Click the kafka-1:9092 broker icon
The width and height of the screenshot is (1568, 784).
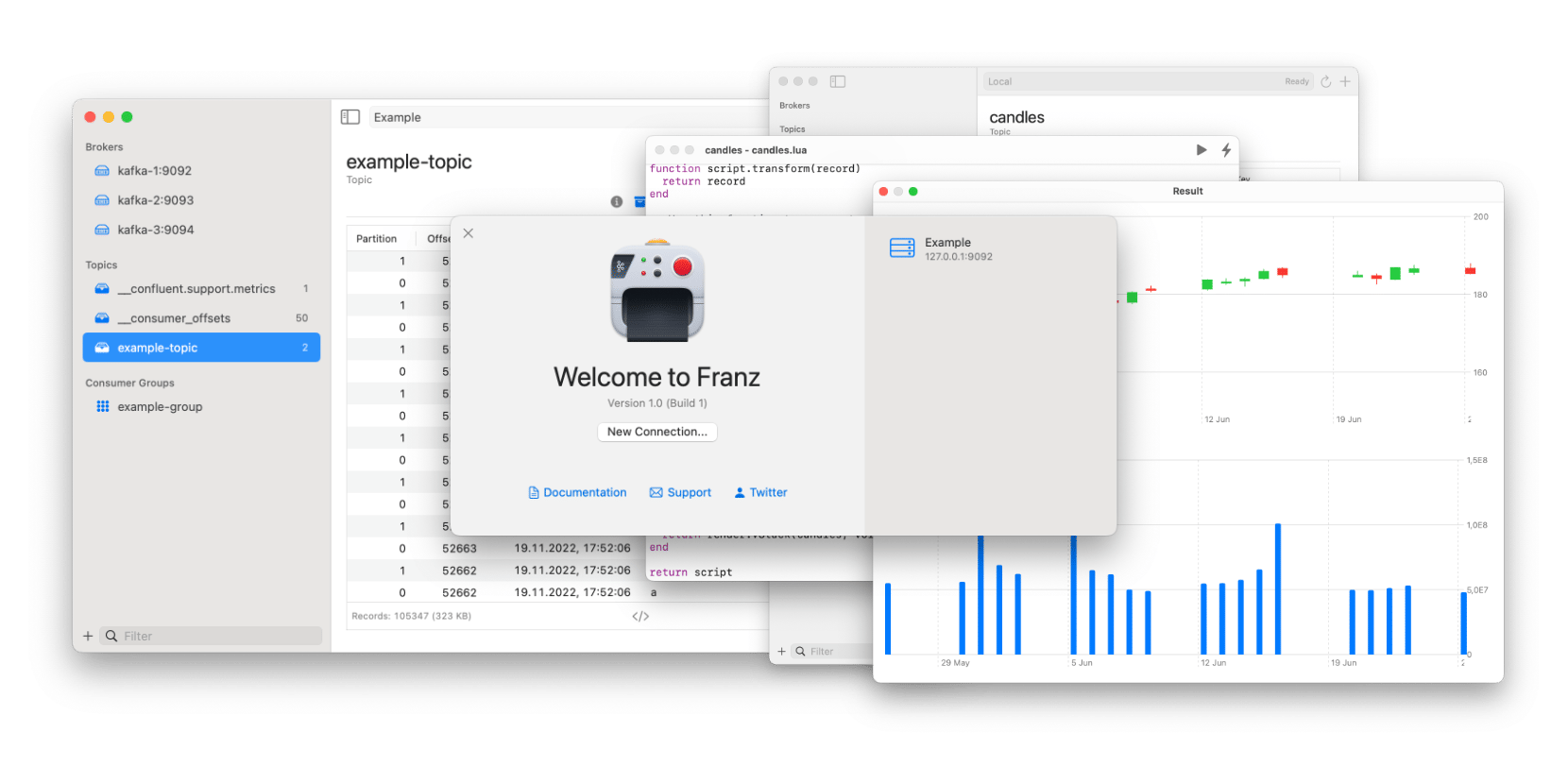point(102,171)
